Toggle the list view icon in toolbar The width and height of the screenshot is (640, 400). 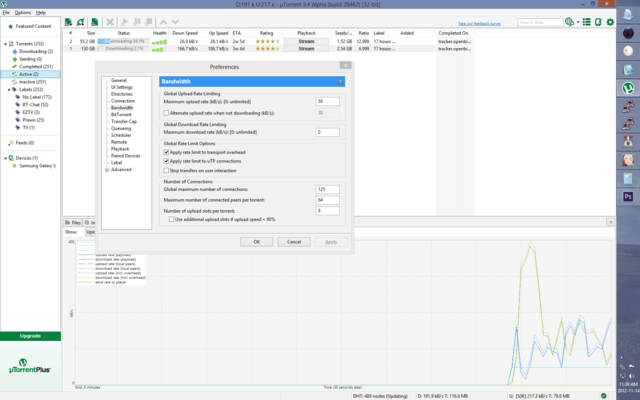[x=587, y=22]
